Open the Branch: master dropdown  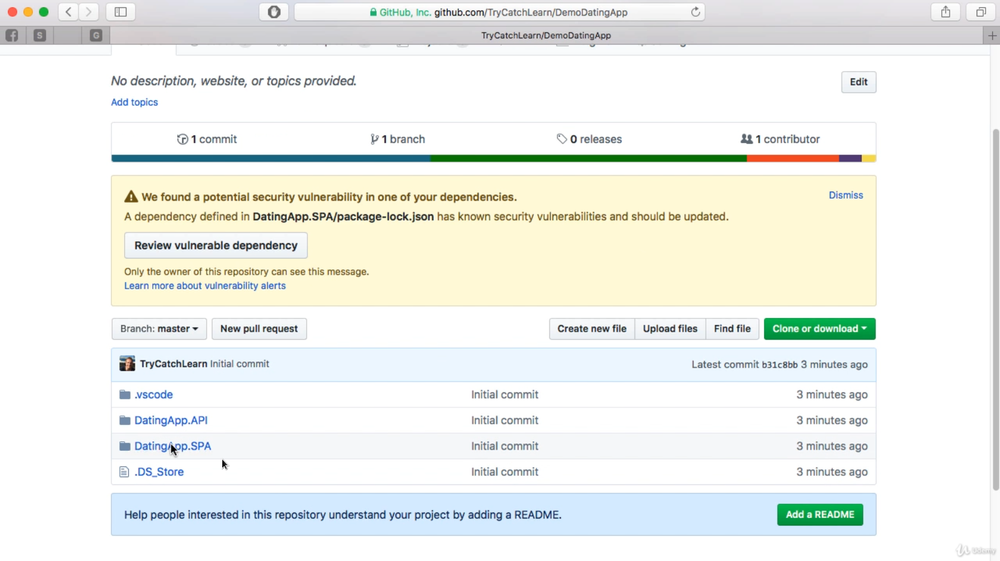[x=159, y=329]
